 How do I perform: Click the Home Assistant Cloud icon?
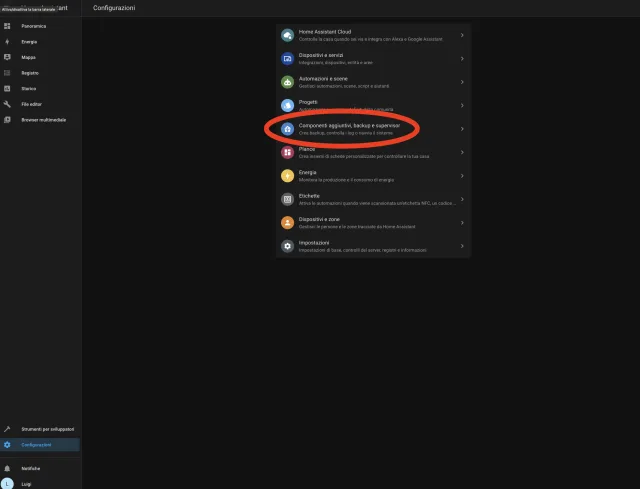[288, 36]
